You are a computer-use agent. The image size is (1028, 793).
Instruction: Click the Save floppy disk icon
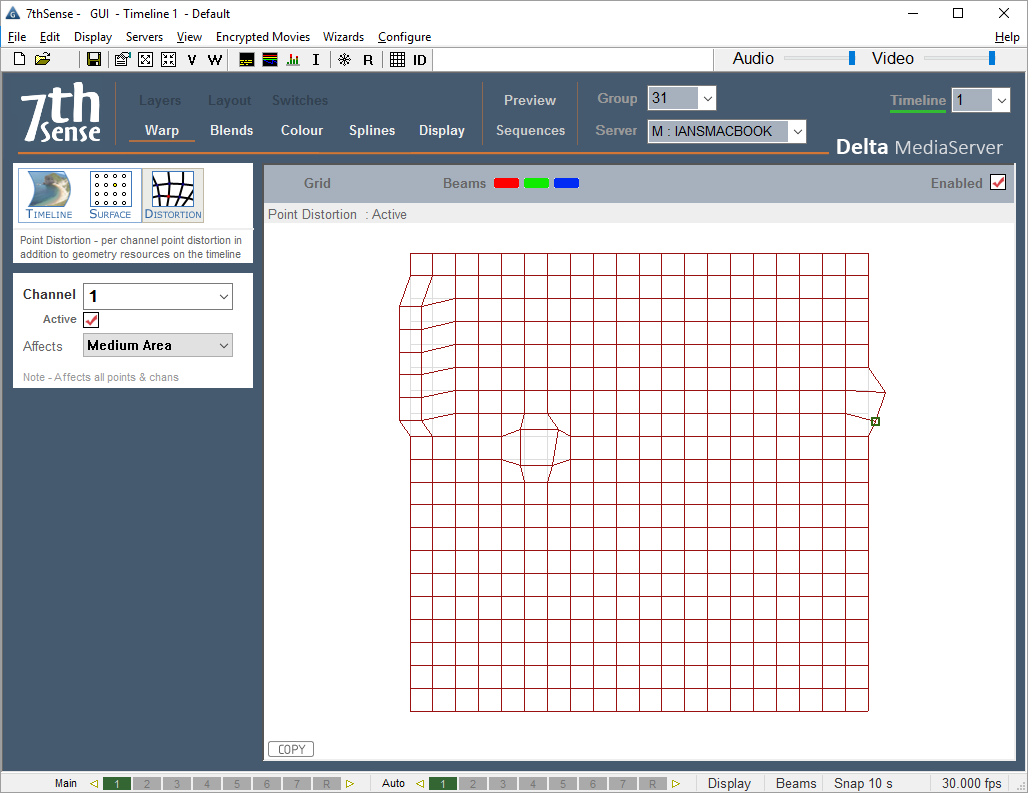[x=94, y=60]
